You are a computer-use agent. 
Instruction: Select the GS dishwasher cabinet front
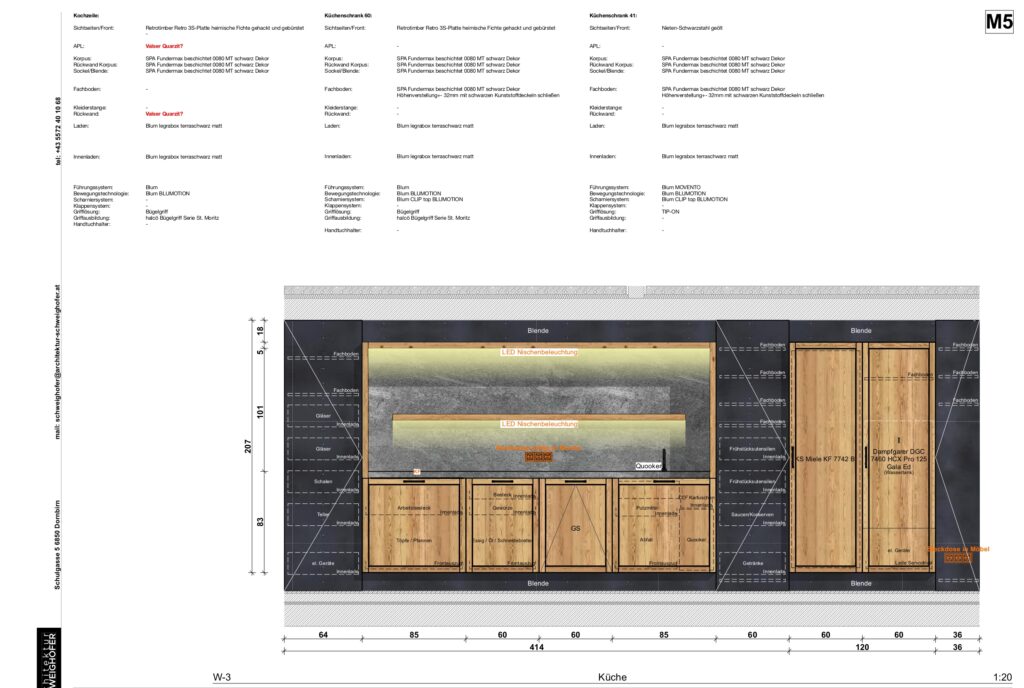coord(575,526)
